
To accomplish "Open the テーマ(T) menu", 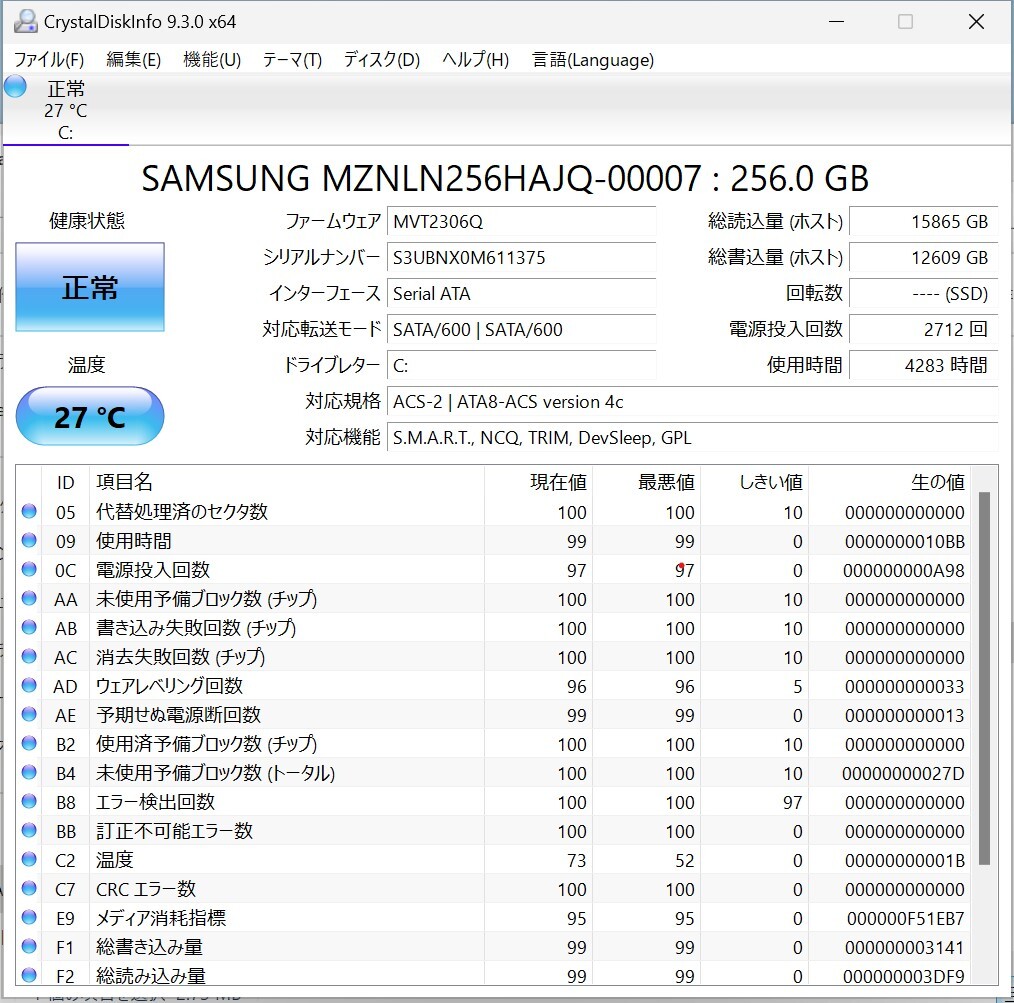I will click(x=291, y=60).
